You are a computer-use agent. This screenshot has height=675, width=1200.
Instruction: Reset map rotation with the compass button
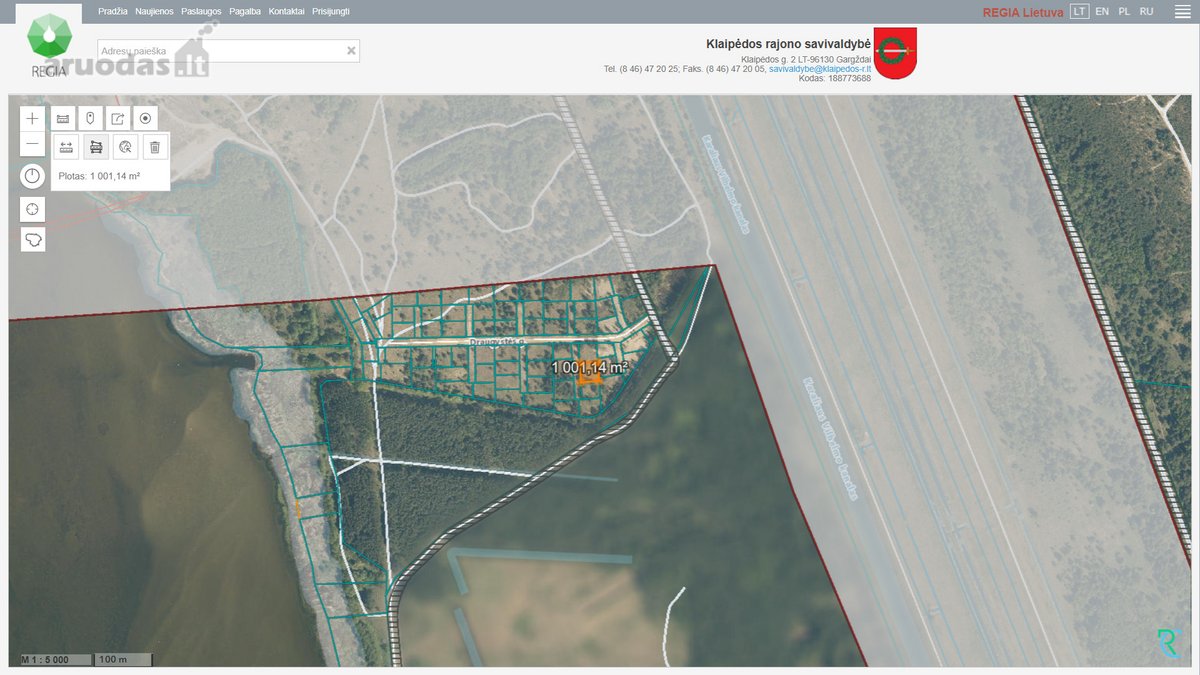33,177
